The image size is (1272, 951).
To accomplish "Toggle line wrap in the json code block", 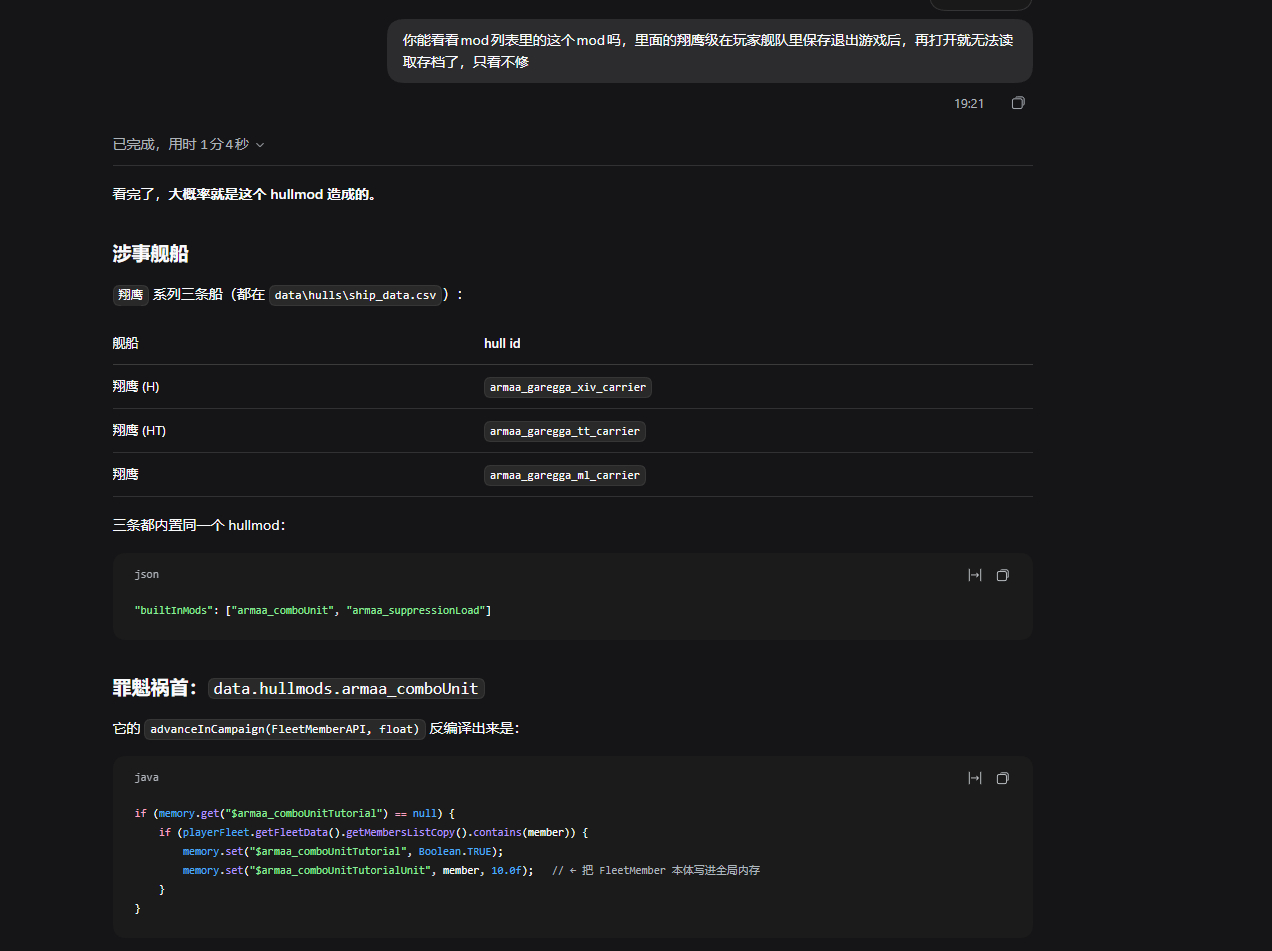I will 975,575.
